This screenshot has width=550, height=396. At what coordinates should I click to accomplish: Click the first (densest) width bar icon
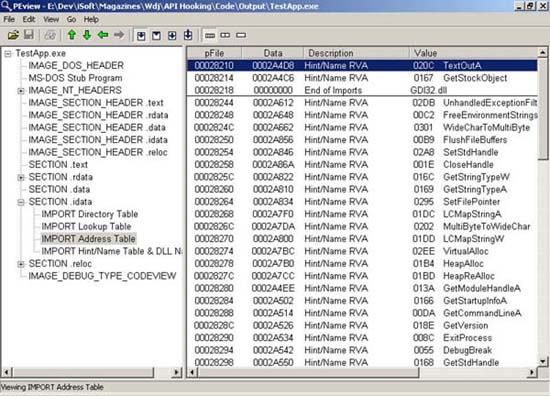click(210, 35)
